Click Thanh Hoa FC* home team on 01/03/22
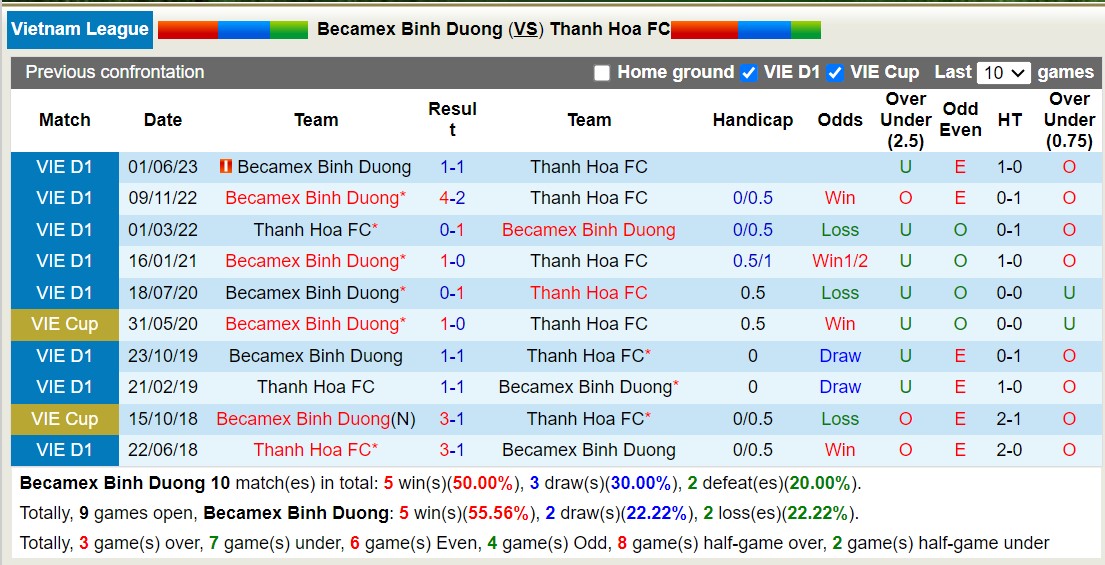The width and height of the screenshot is (1105, 565). (x=316, y=230)
